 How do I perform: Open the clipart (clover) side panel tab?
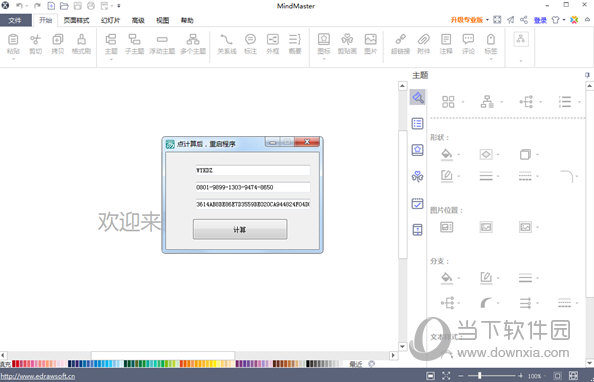tap(417, 177)
